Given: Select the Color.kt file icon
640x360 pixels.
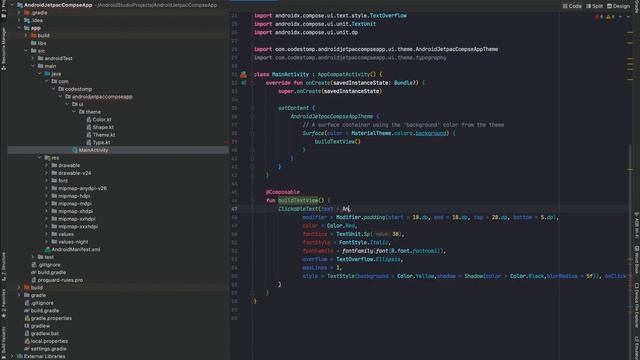Looking at the screenshot, I should click(89, 120).
